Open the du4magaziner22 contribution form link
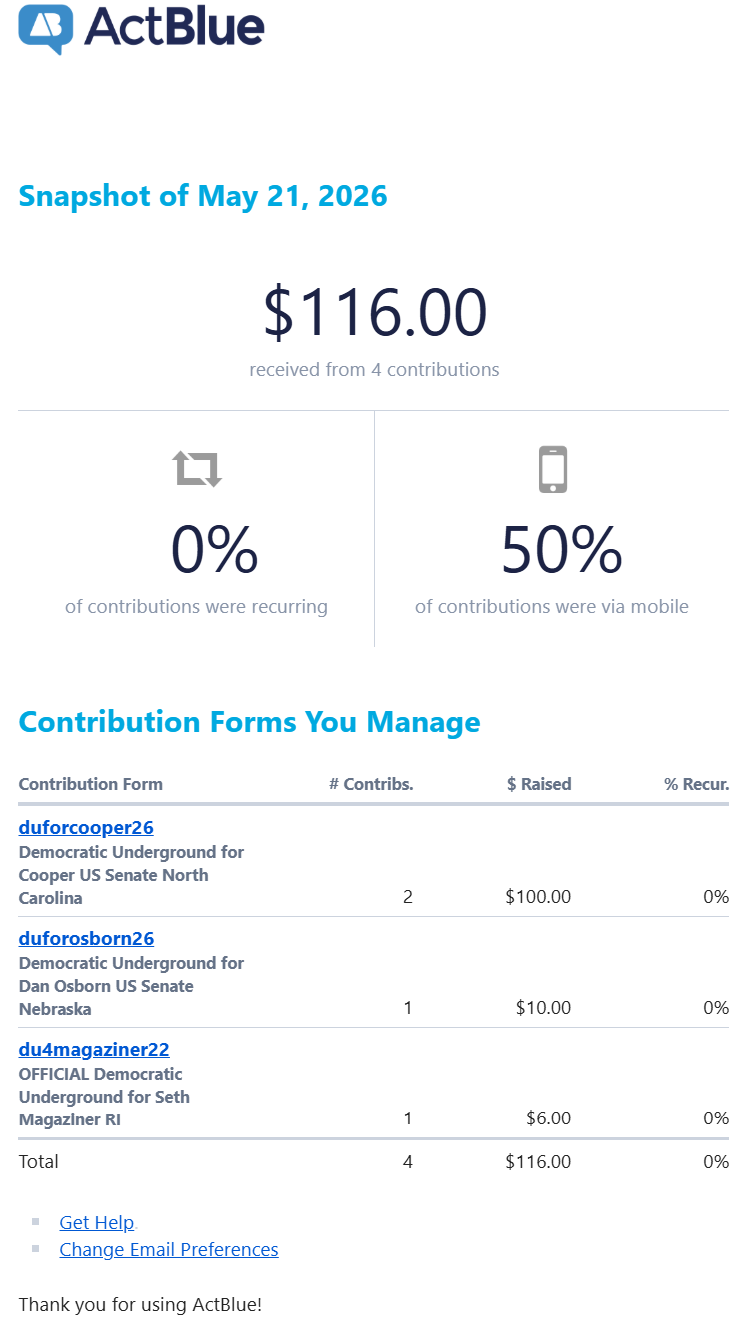738x1326 pixels. (x=94, y=1050)
